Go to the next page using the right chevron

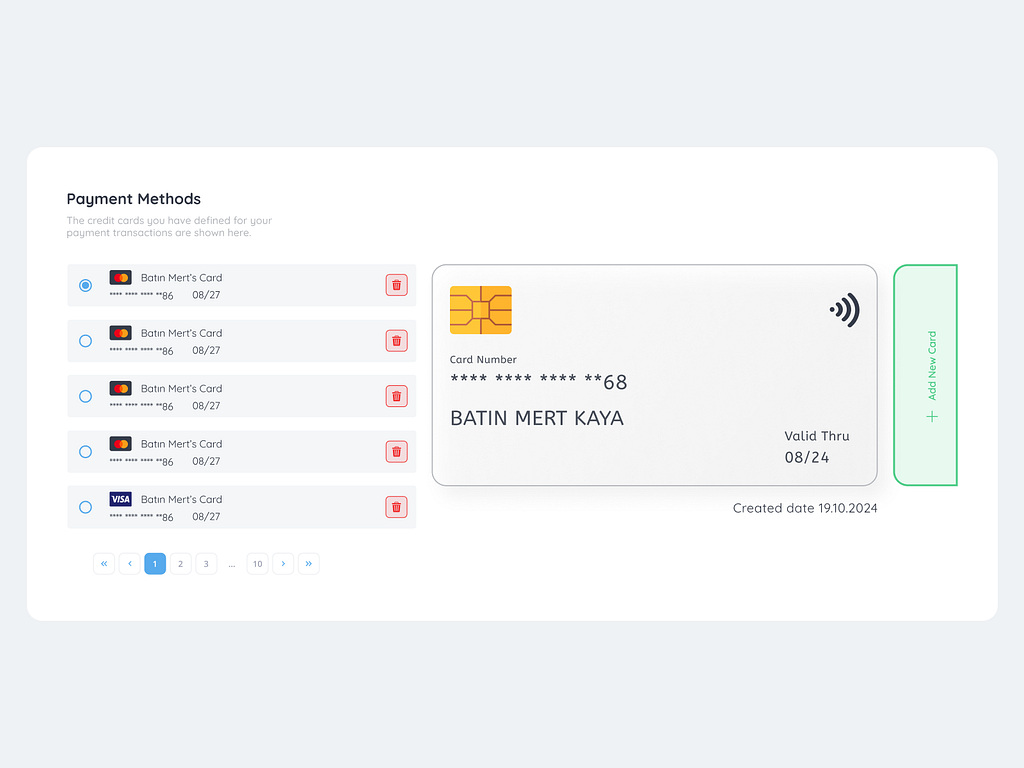(x=283, y=563)
